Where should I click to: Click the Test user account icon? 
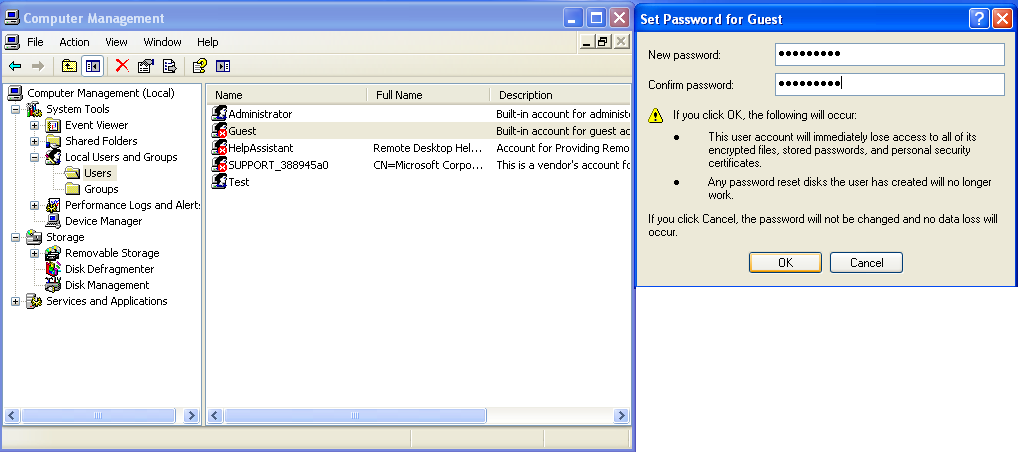pyautogui.click(x=219, y=182)
